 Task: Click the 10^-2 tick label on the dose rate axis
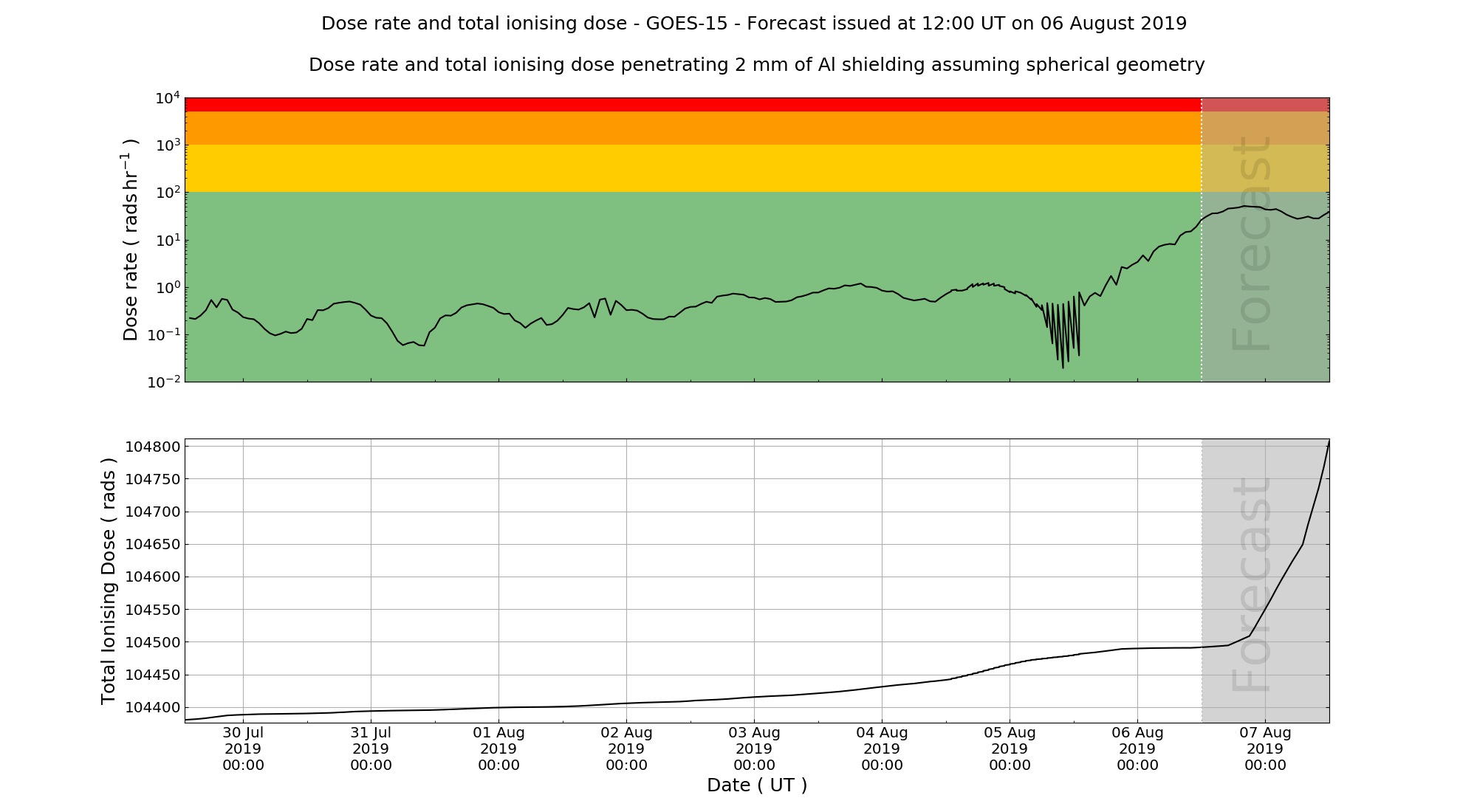164,382
